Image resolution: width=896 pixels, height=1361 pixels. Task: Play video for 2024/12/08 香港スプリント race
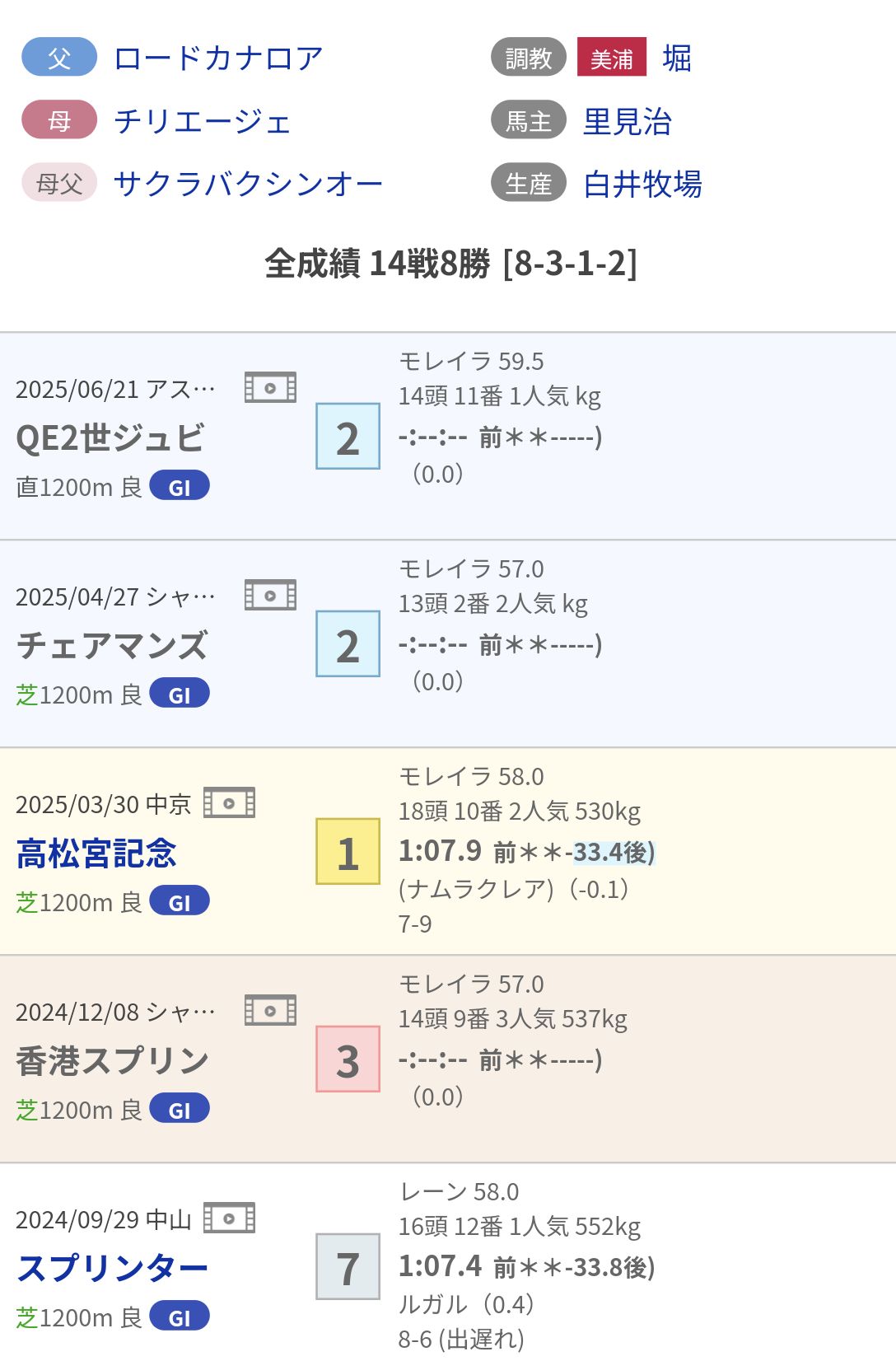[270, 1010]
